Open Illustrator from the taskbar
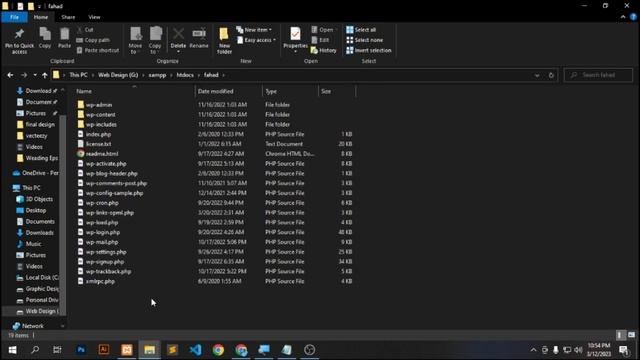The width and height of the screenshot is (640, 360). (x=104, y=350)
